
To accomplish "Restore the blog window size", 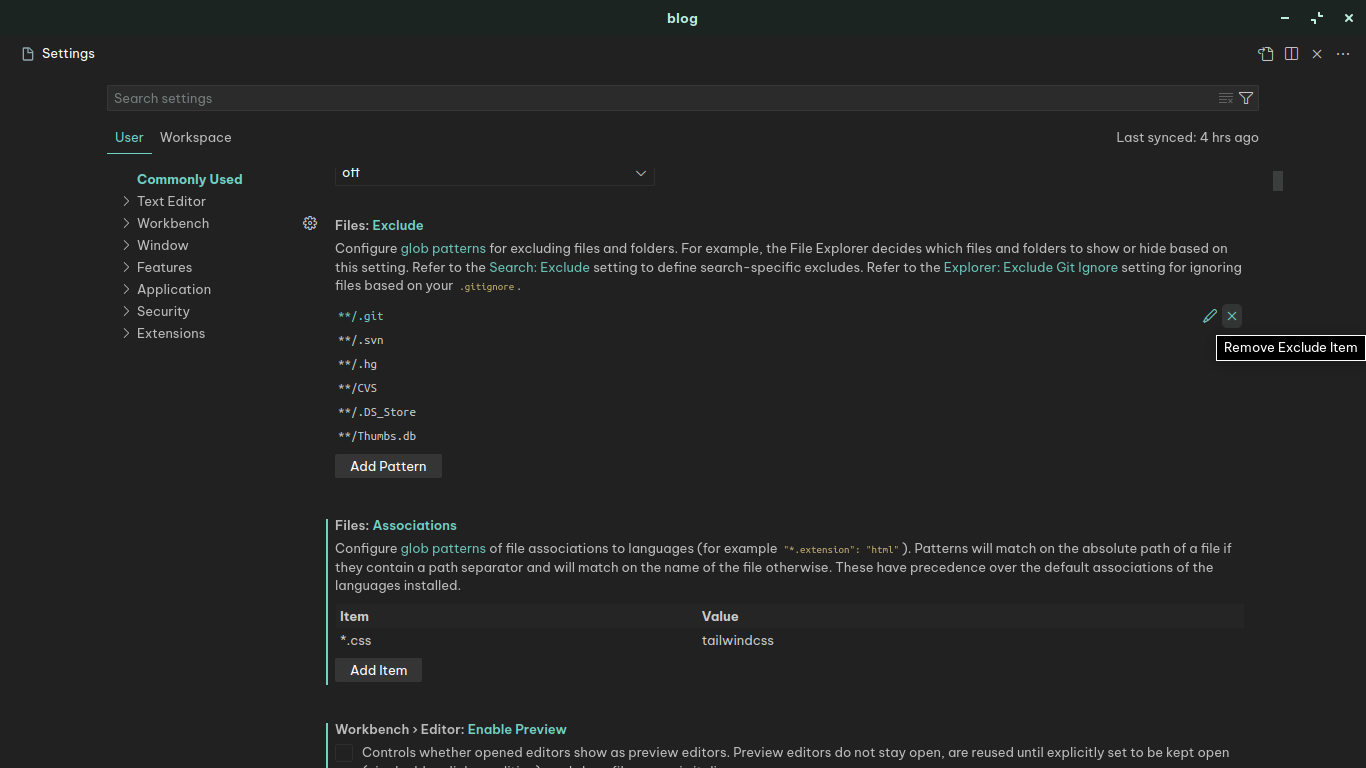I will [1317, 18].
